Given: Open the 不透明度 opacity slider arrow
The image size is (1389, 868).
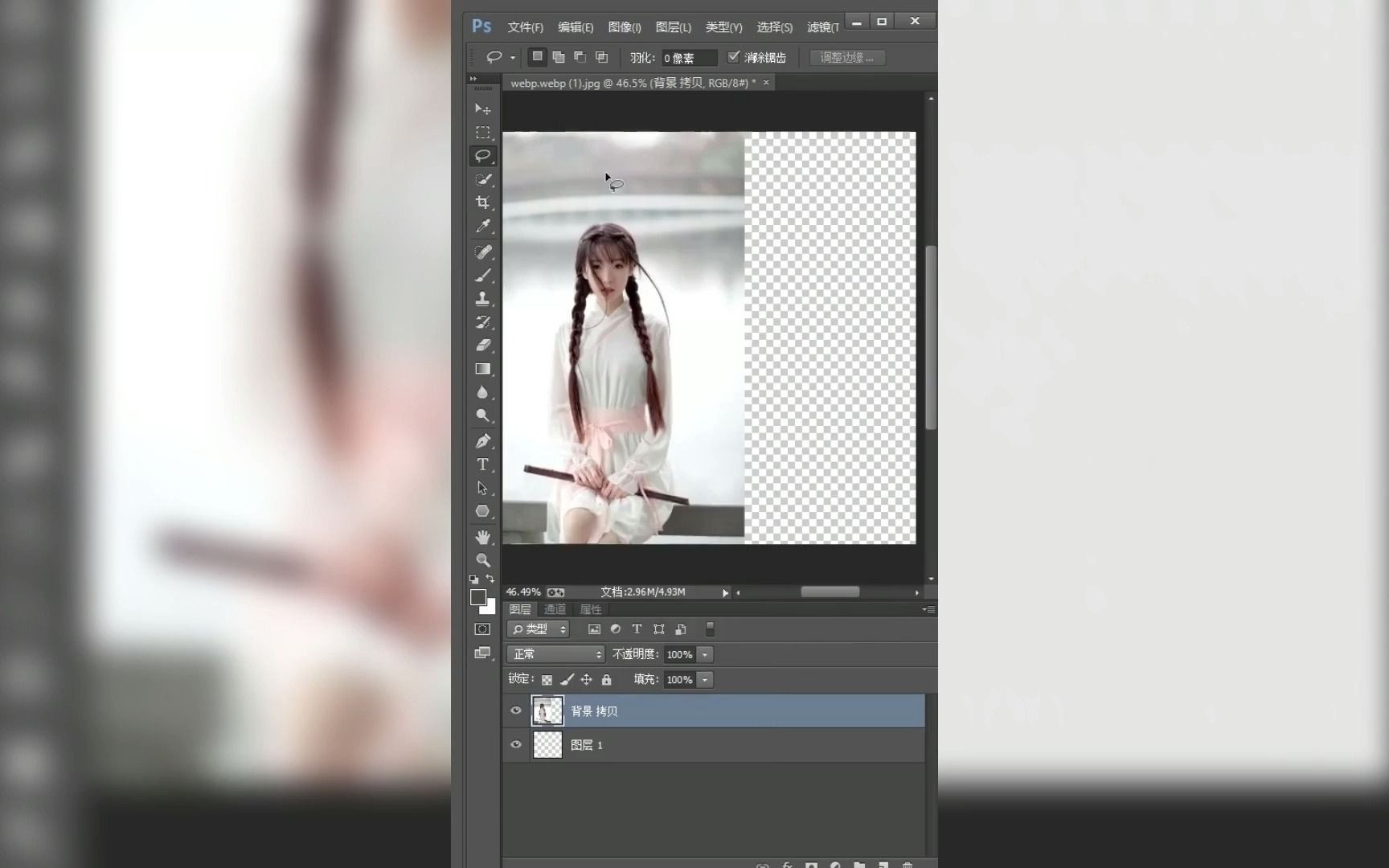Looking at the screenshot, I should click(705, 654).
